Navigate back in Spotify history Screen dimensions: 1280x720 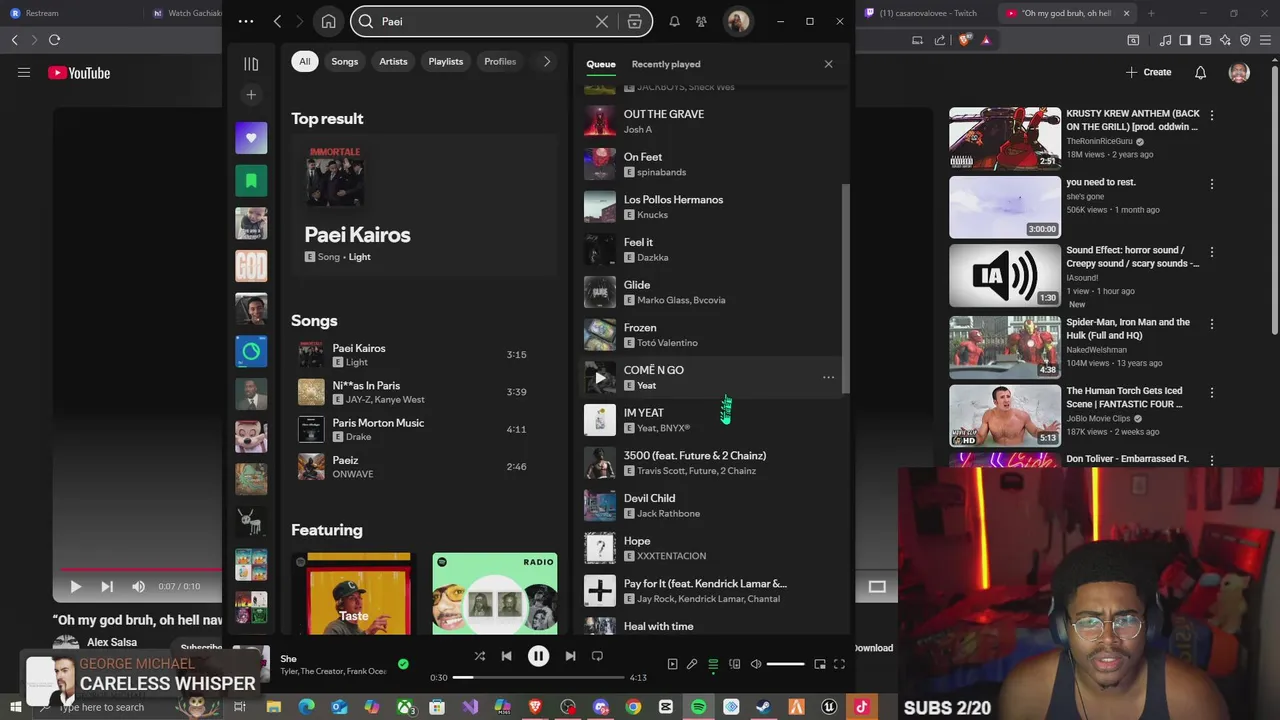click(277, 21)
